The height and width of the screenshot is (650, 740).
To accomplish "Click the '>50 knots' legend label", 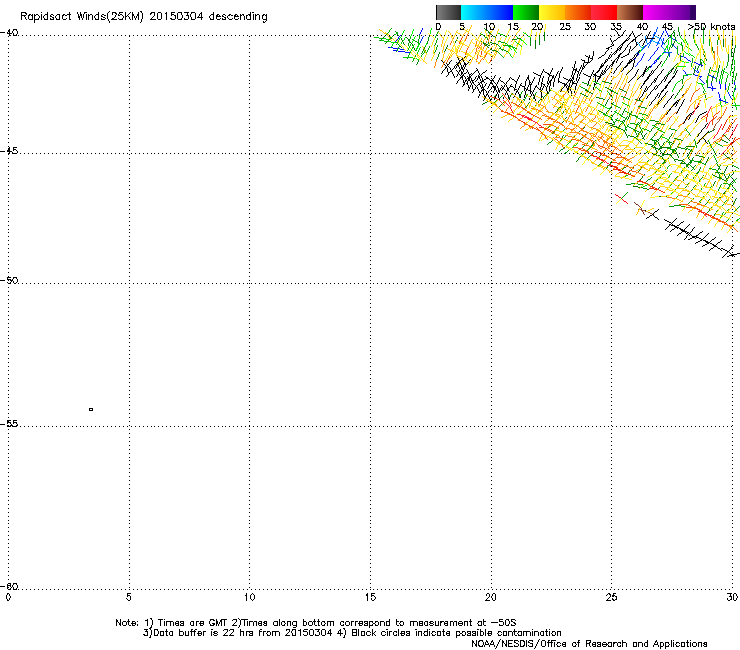I will point(711,27).
